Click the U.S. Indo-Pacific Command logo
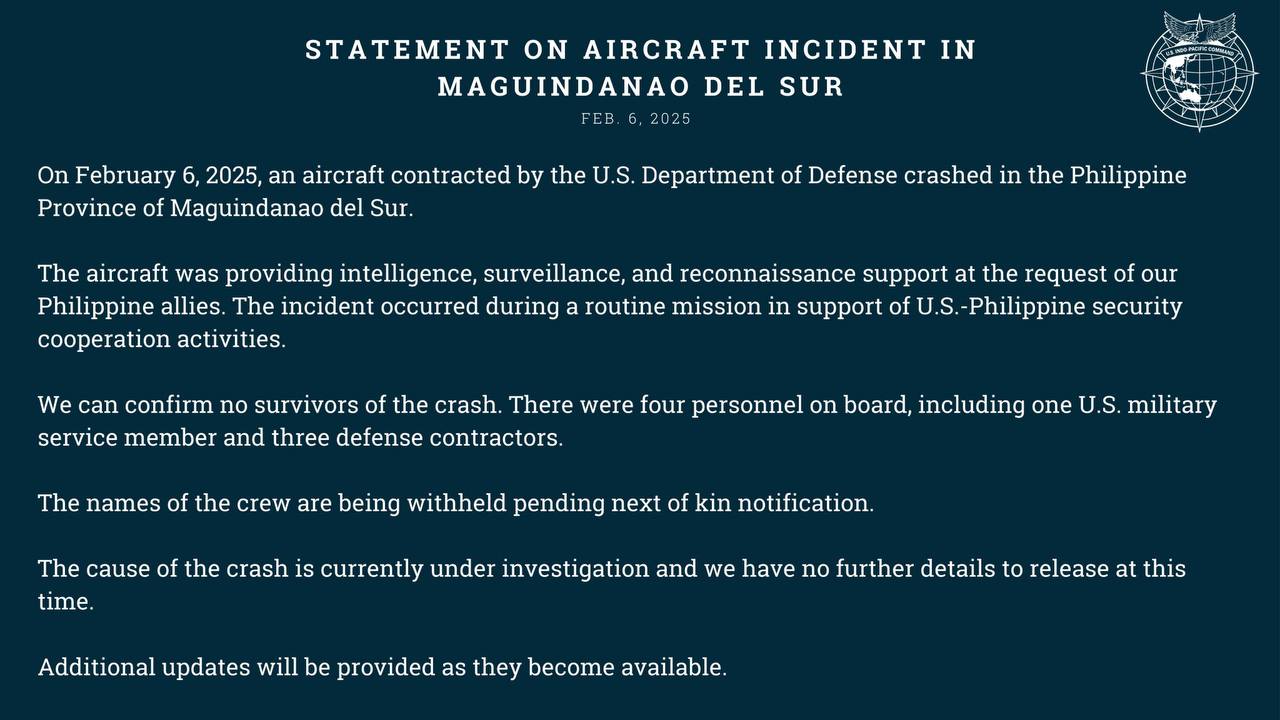 [x=1199, y=72]
